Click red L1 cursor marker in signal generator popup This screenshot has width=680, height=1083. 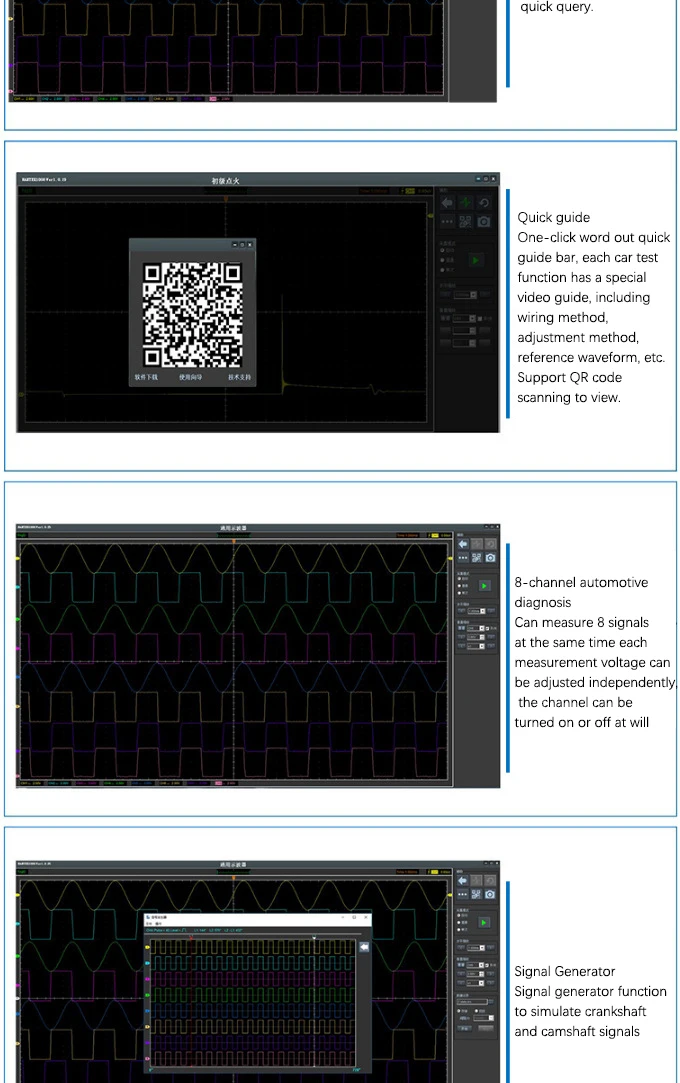pyautogui.click(x=191, y=937)
